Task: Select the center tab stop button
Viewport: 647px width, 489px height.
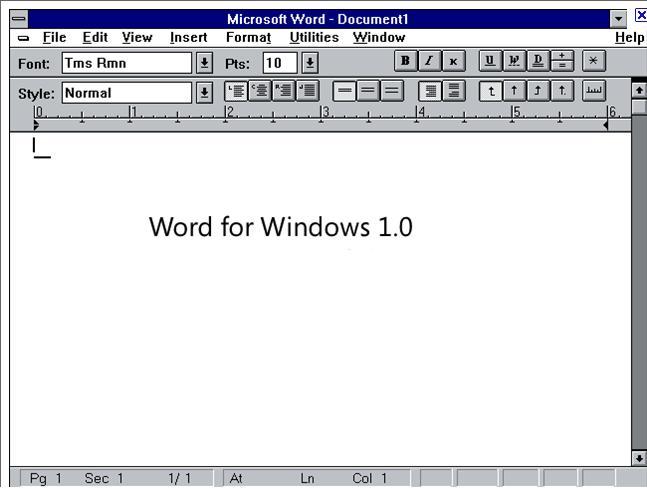Action: (x=514, y=91)
